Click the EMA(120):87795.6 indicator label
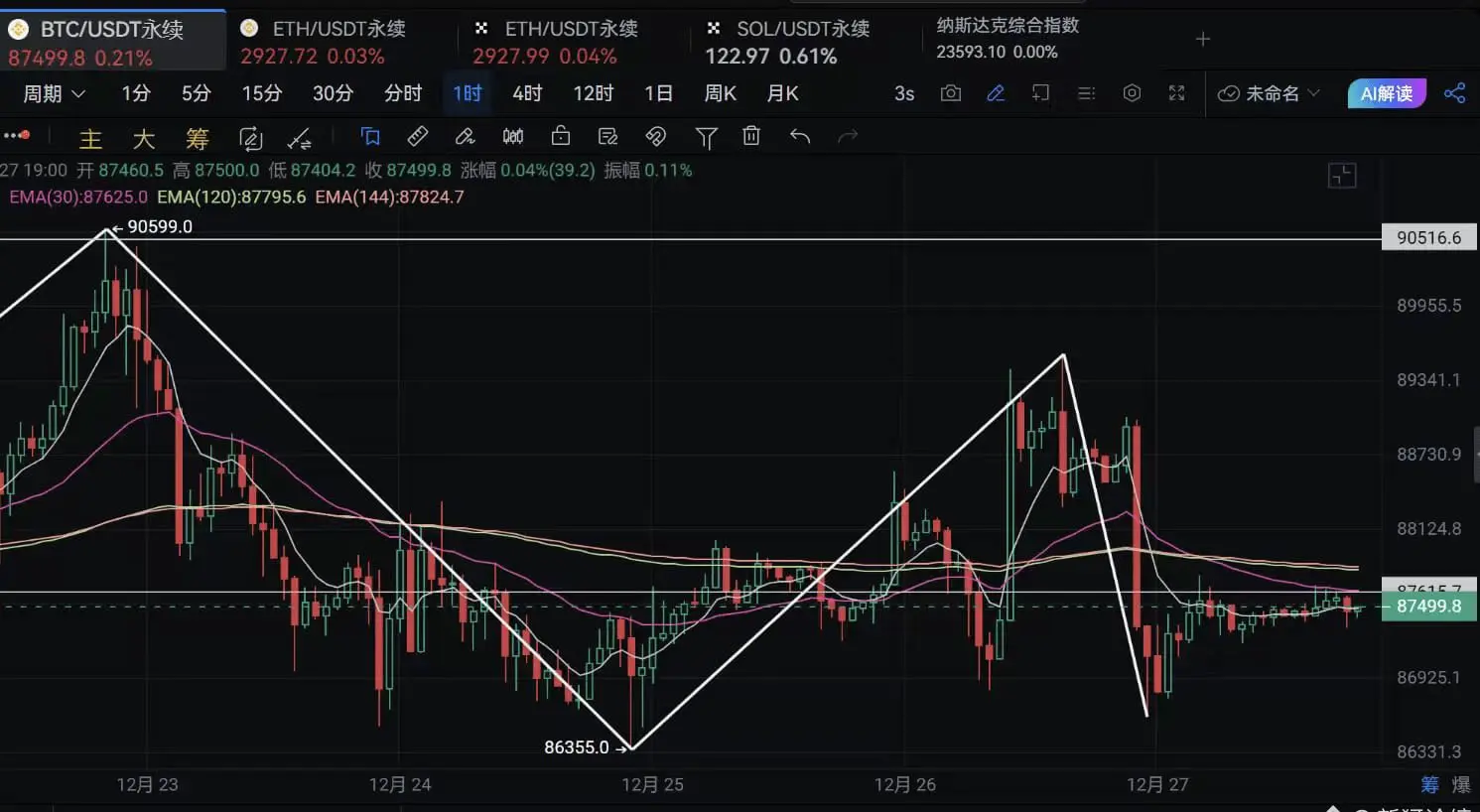Image resolution: width=1480 pixels, height=812 pixels. (231, 197)
